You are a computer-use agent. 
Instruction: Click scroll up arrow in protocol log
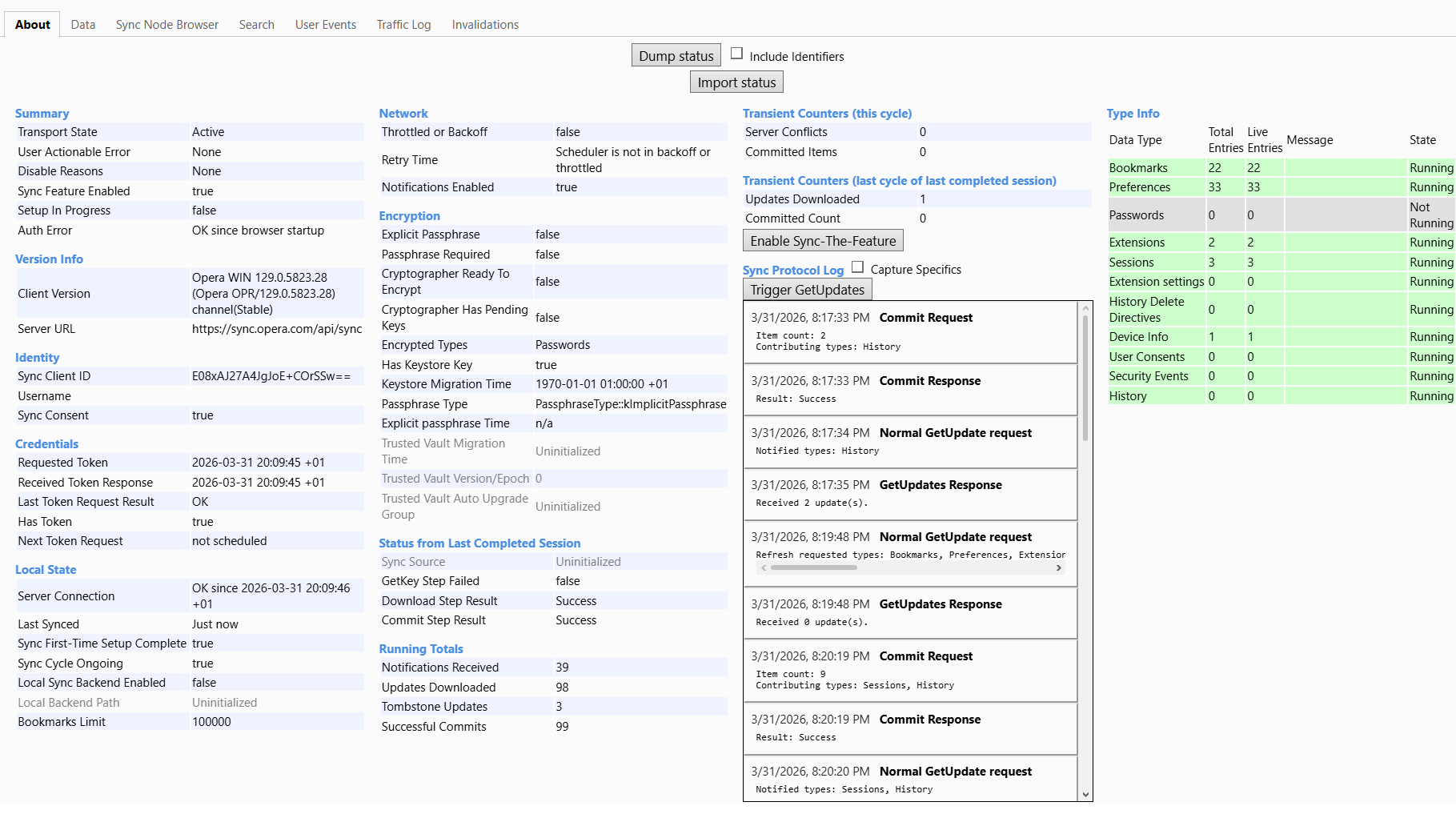(1085, 309)
